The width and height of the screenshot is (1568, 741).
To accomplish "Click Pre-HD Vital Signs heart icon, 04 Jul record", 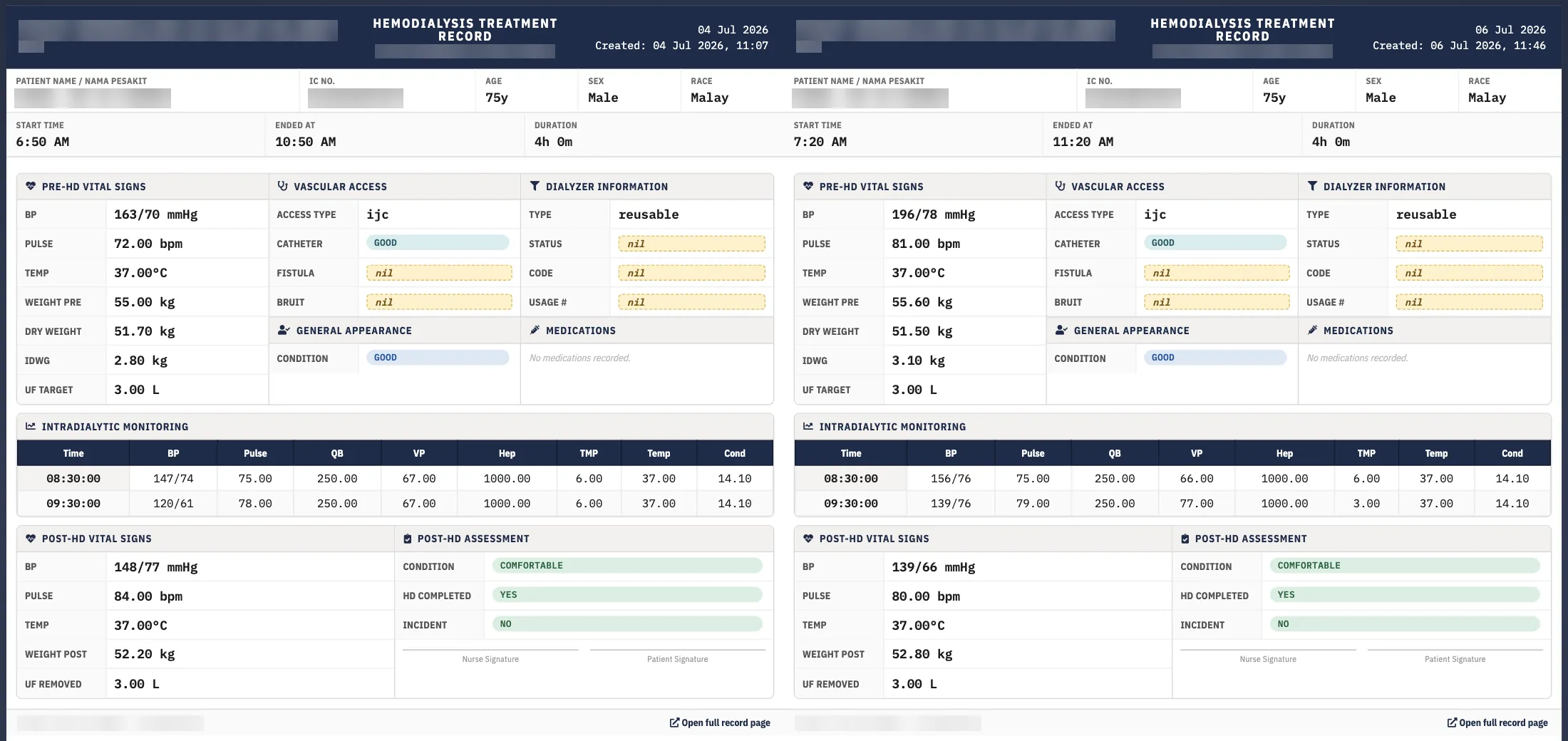I will 31,186.
